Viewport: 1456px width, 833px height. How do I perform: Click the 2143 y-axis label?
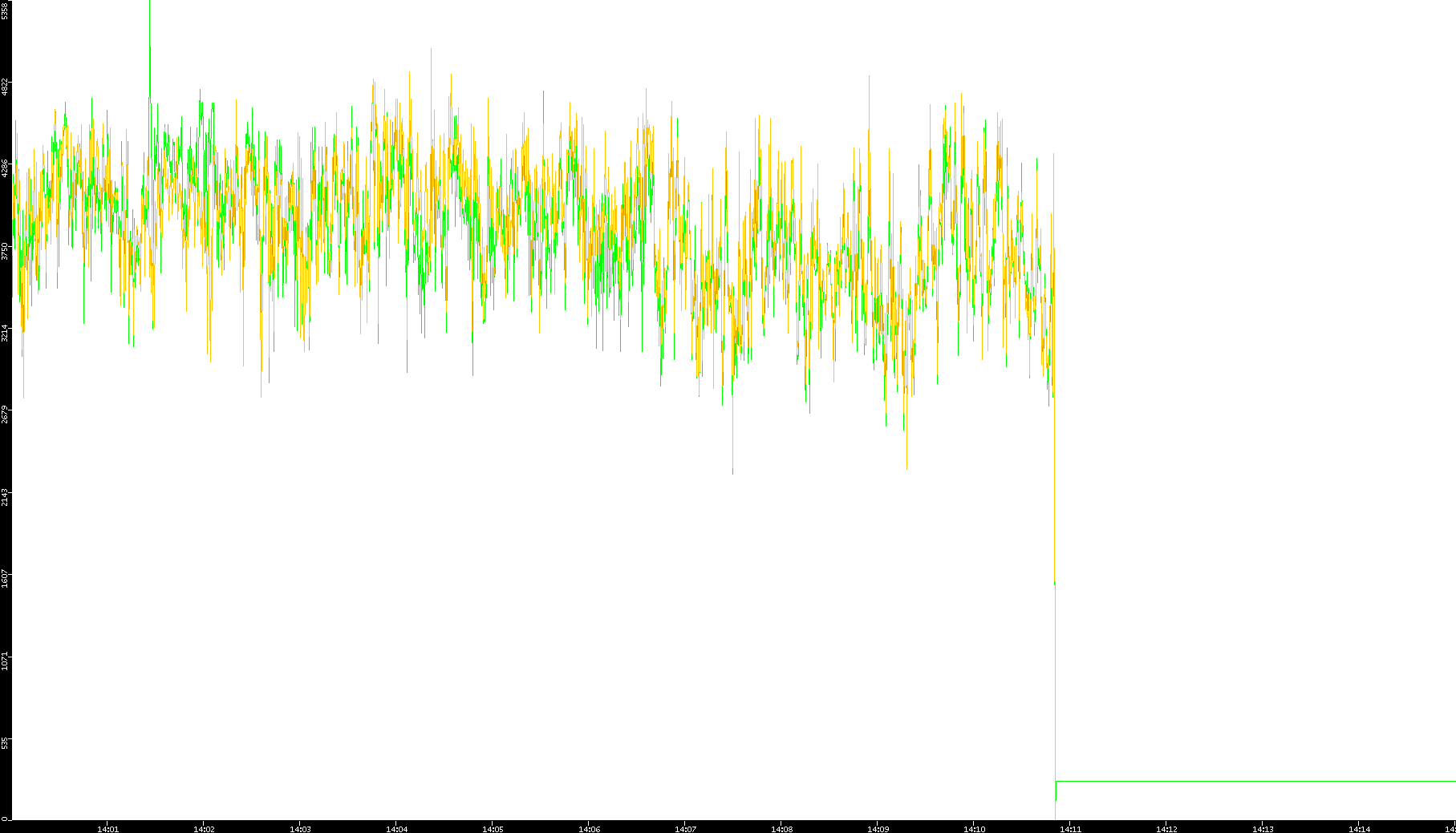pyautogui.click(x=5, y=496)
